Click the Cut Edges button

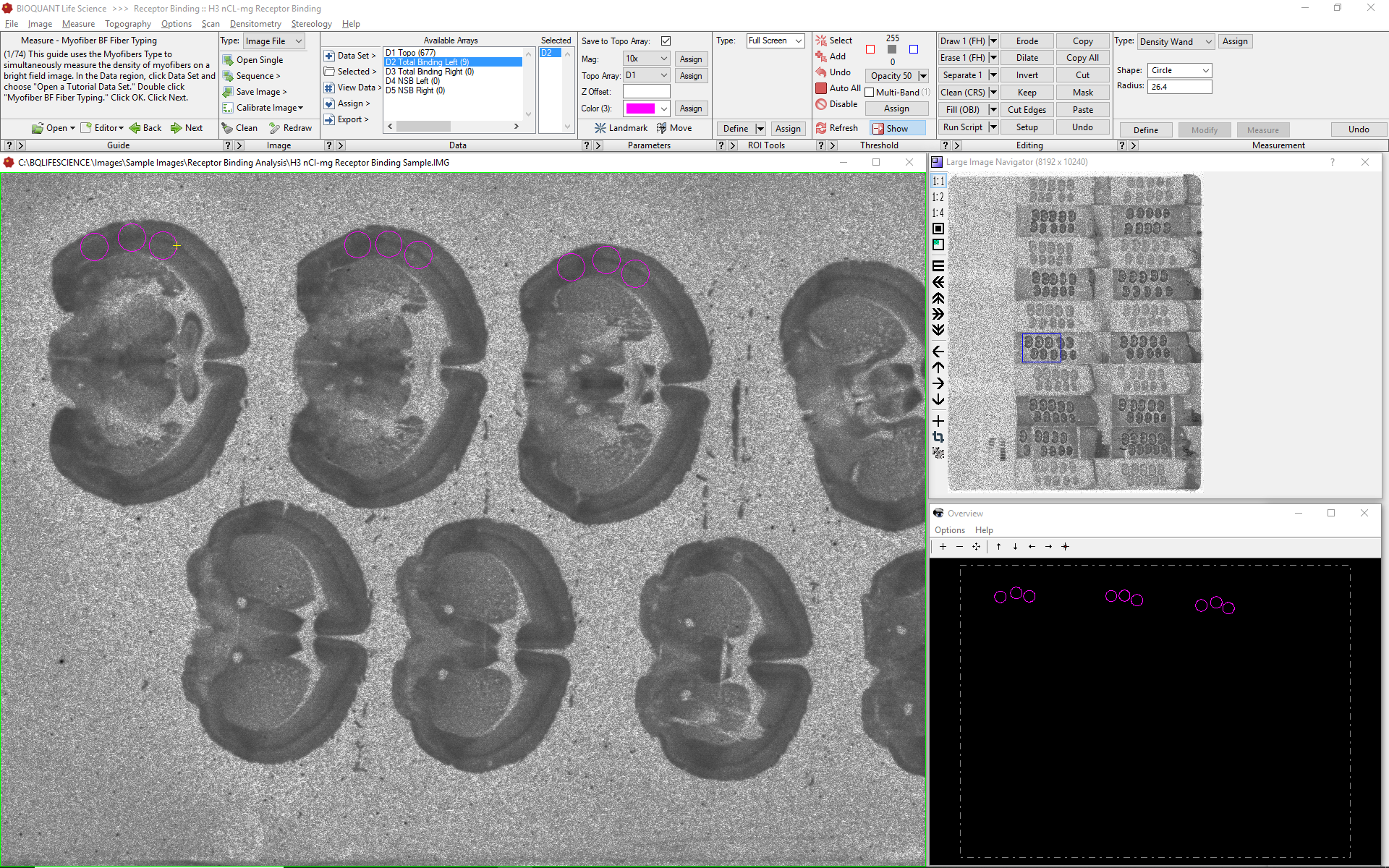[x=1027, y=110]
